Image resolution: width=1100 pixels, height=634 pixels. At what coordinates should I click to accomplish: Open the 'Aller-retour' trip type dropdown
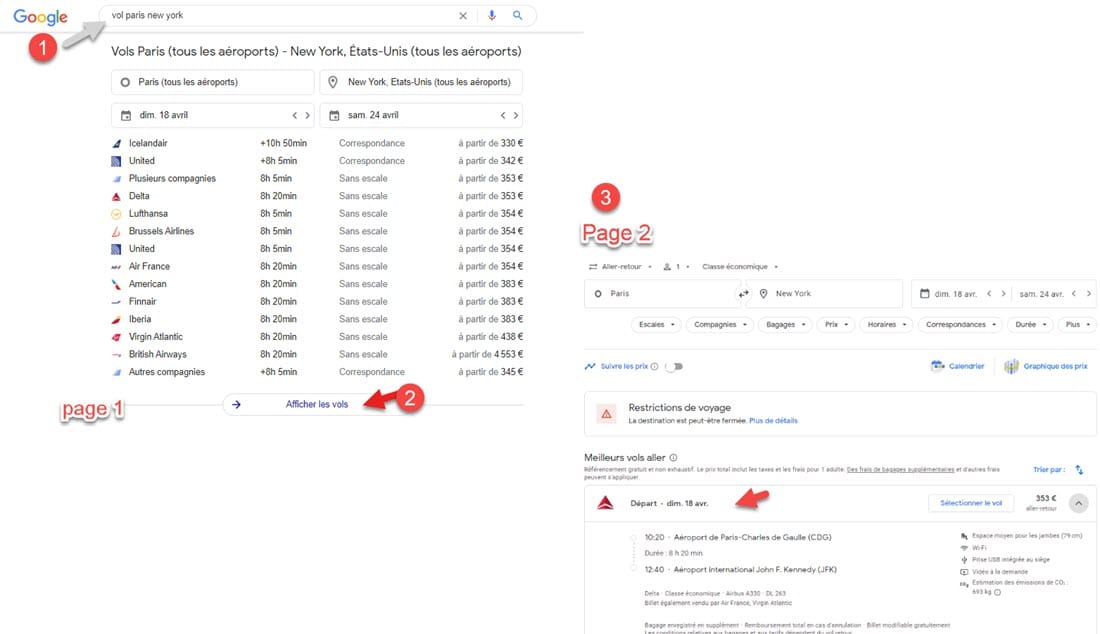point(621,267)
